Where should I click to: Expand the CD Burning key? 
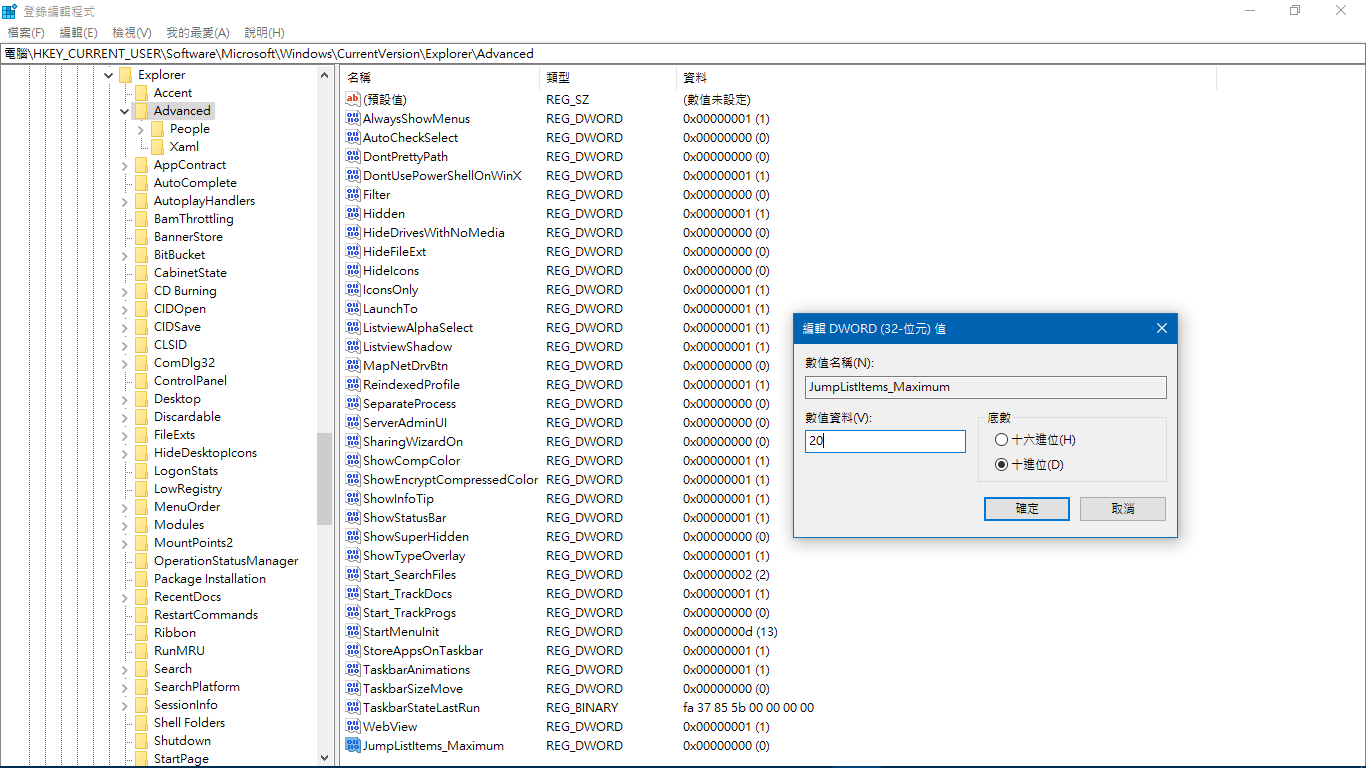[125, 291]
